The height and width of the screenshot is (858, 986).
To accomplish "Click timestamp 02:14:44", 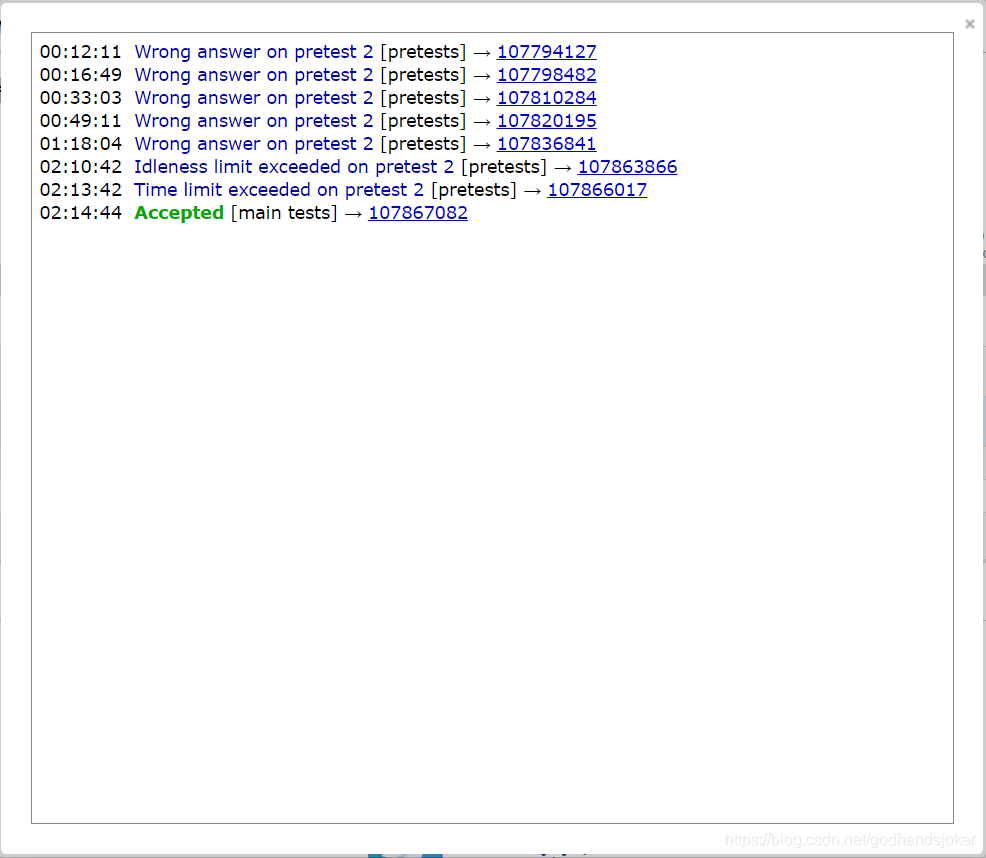I will click(80, 213).
